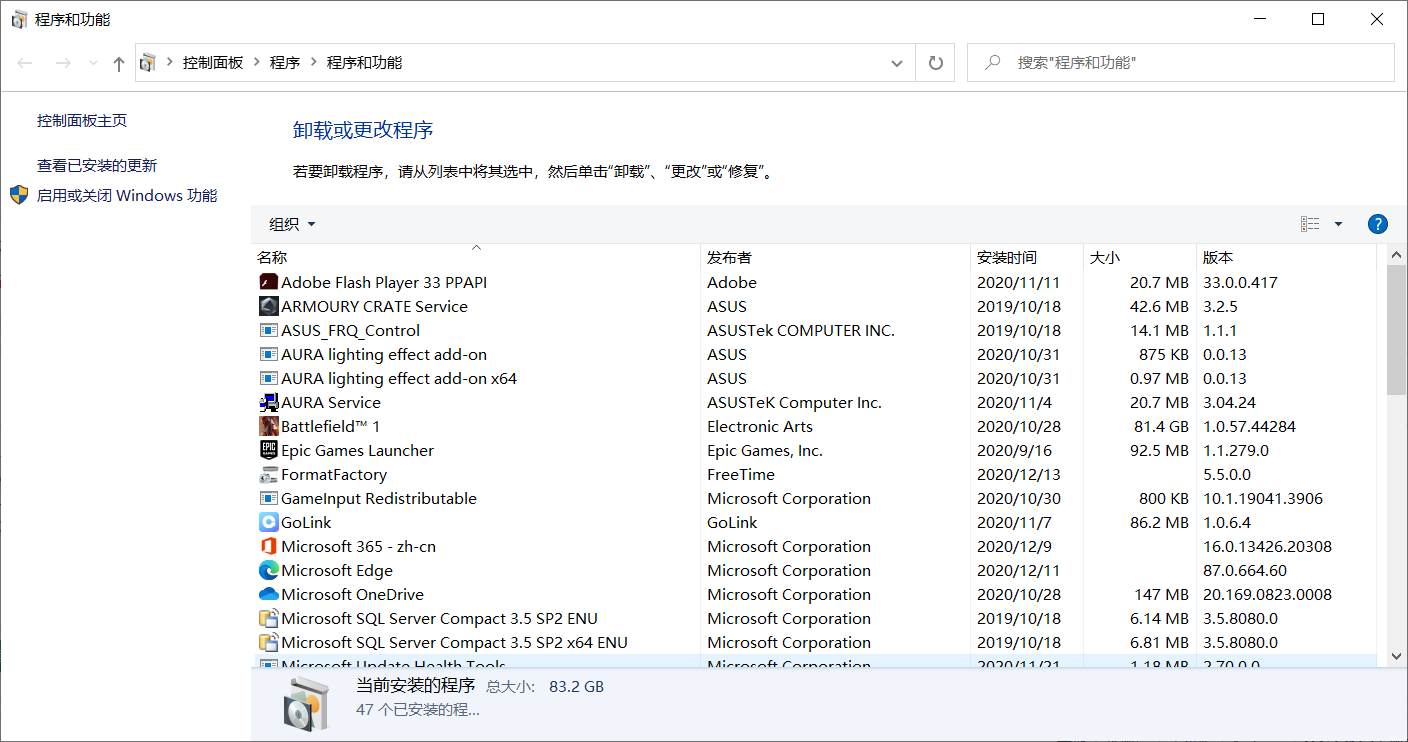Click the 控制面板 breadcrumb
Viewport: 1408px width, 742px height.
[213, 63]
